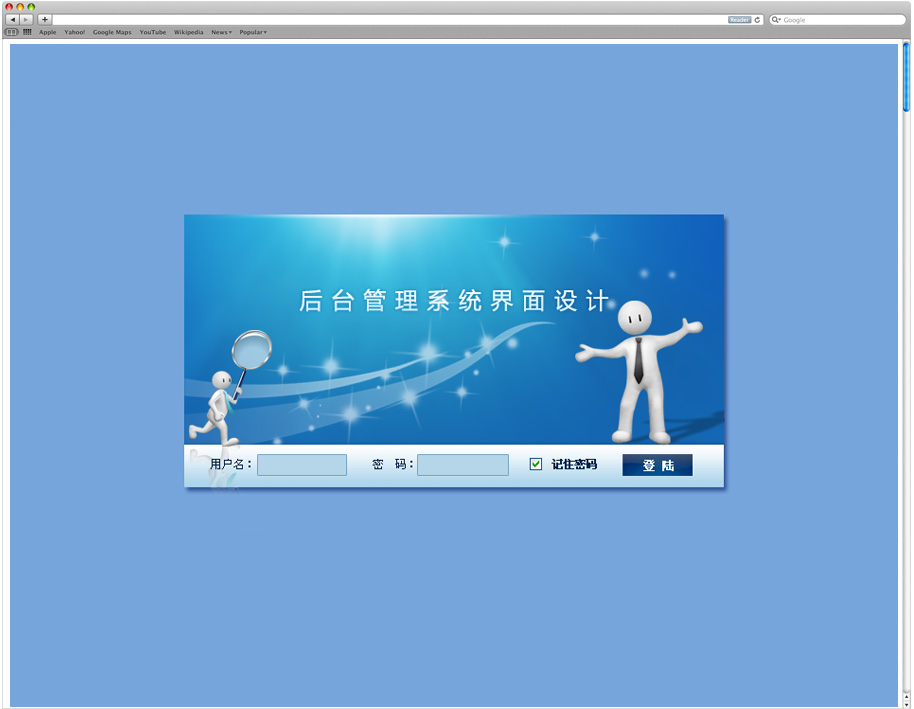Click the browser Forward arrow button

pos(26,20)
